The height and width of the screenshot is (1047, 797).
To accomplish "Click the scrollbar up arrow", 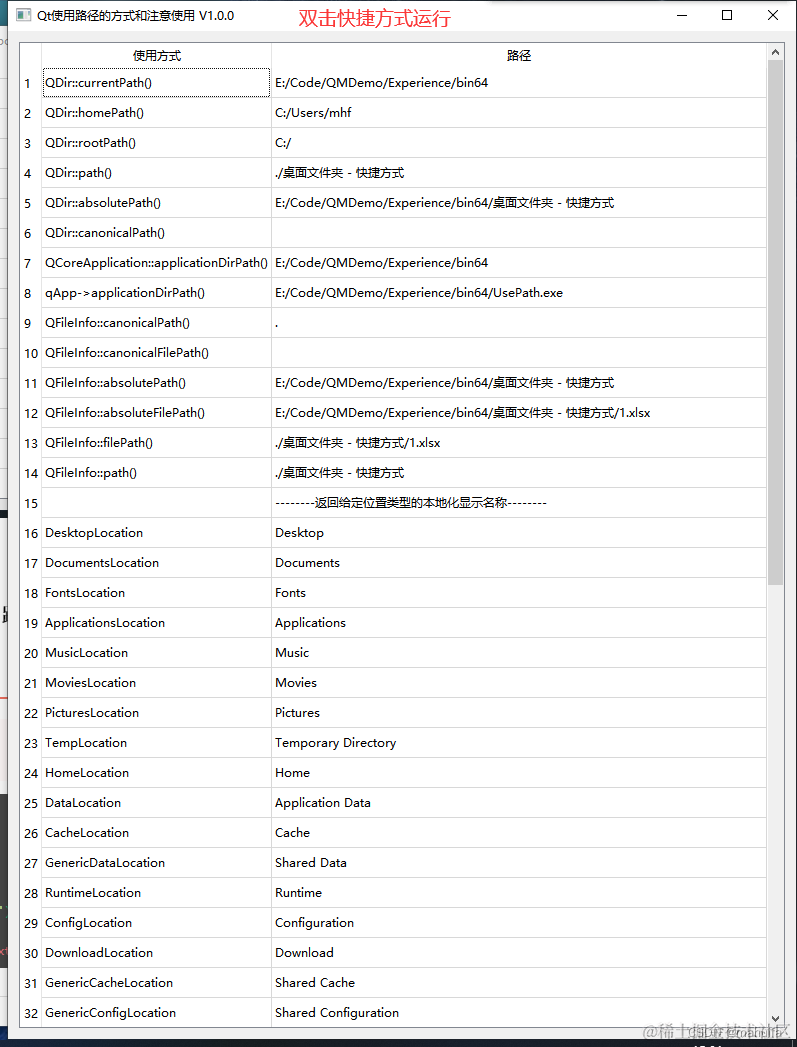I will point(775,52).
